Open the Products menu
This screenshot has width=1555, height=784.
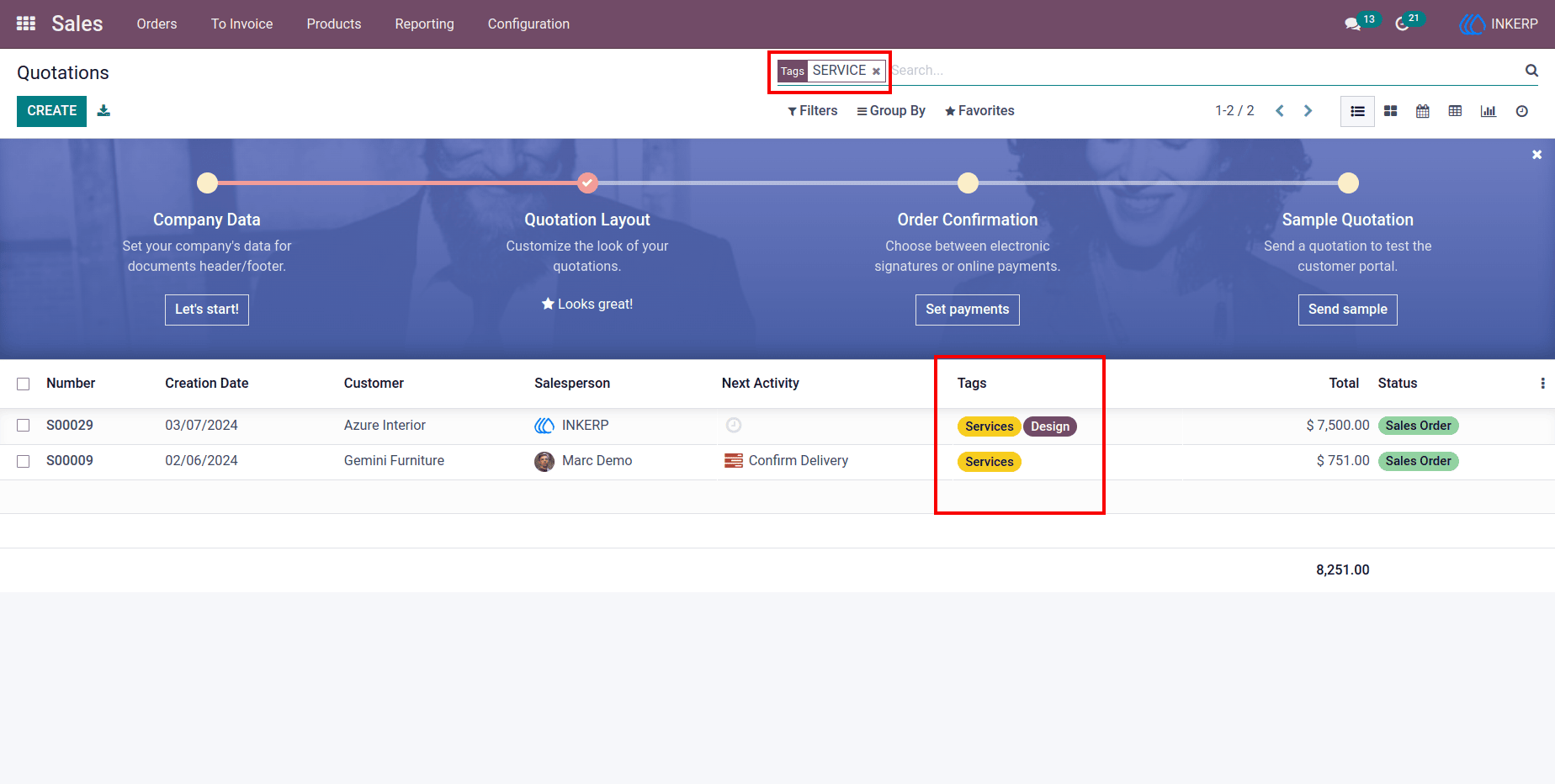coord(334,24)
